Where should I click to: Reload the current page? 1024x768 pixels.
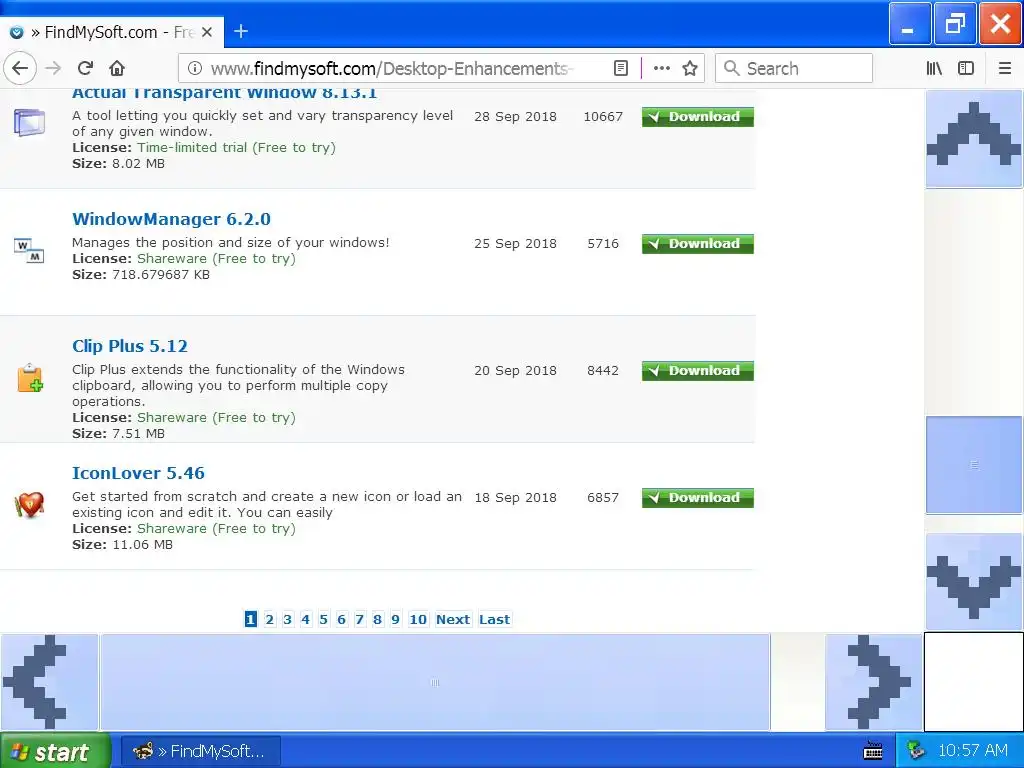(x=85, y=68)
